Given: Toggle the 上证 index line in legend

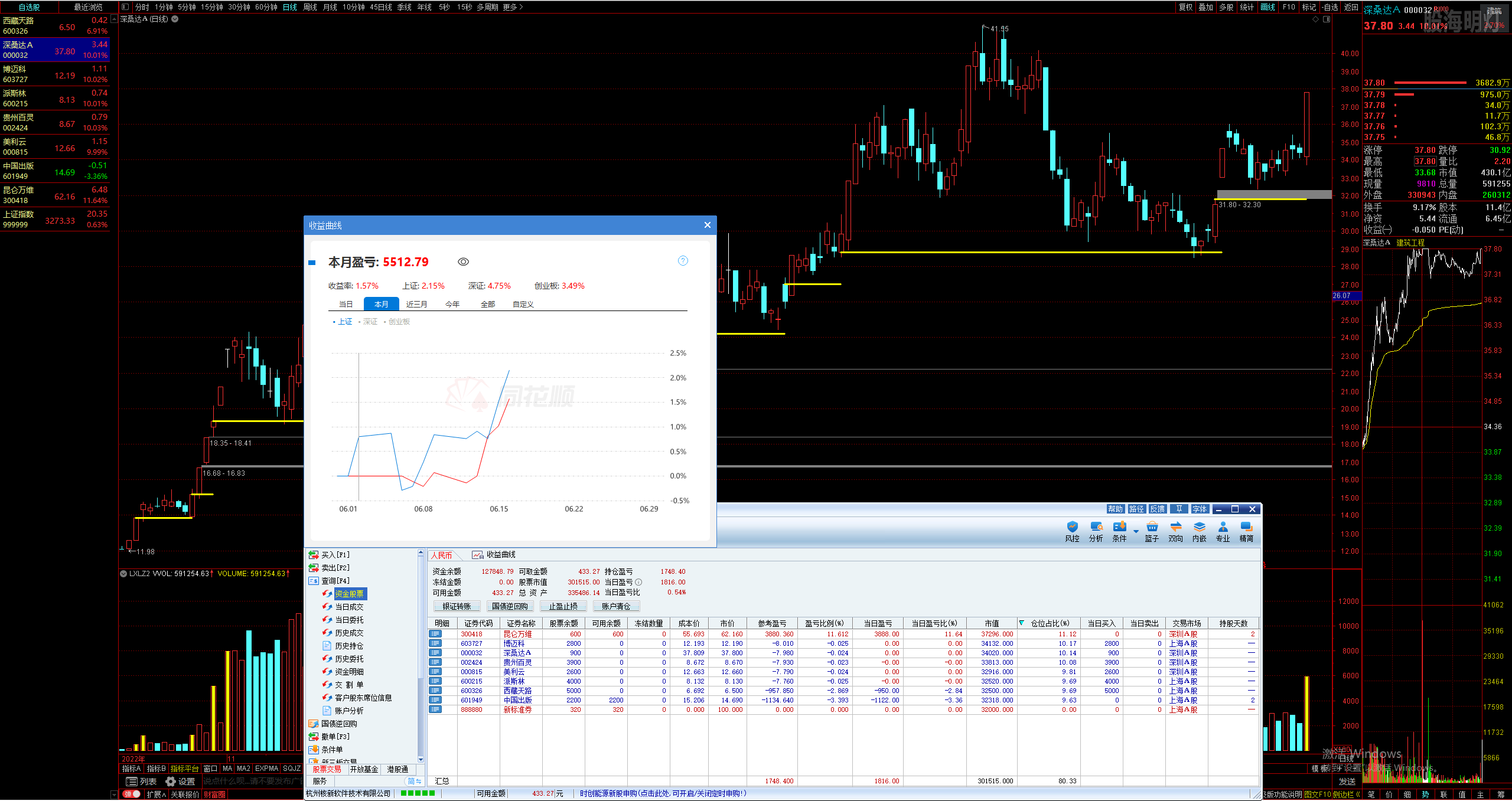Looking at the screenshot, I should 343,322.
